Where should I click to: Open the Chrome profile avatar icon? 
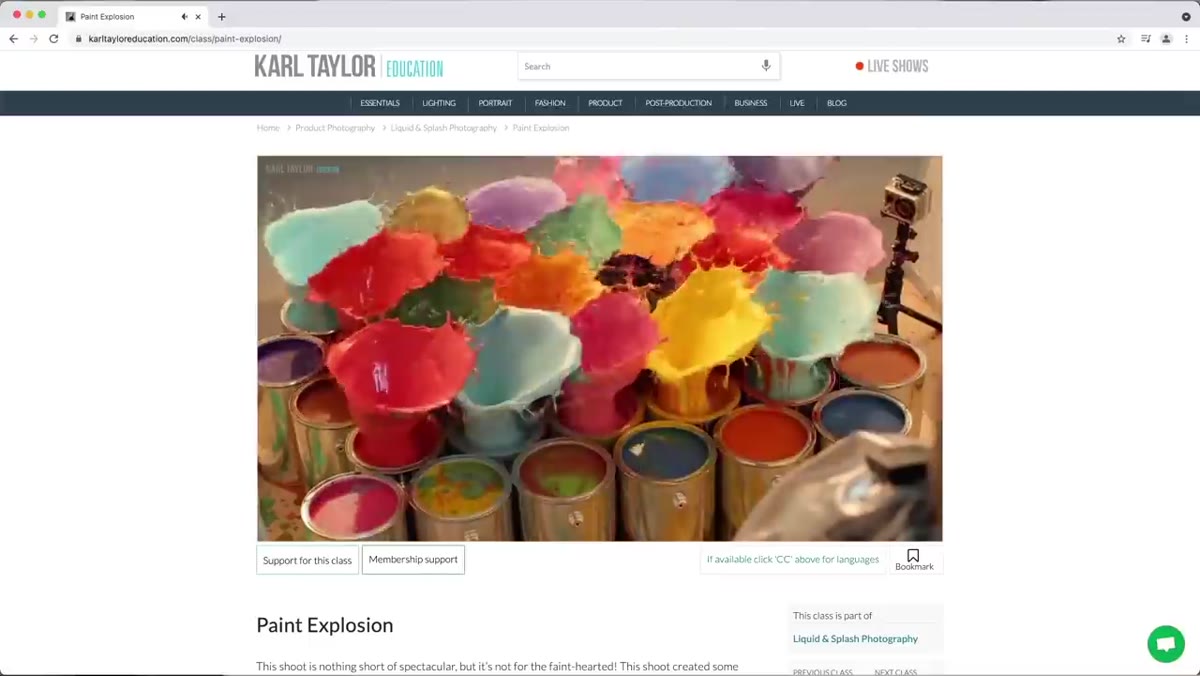pyautogui.click(x=1166, y=39)
